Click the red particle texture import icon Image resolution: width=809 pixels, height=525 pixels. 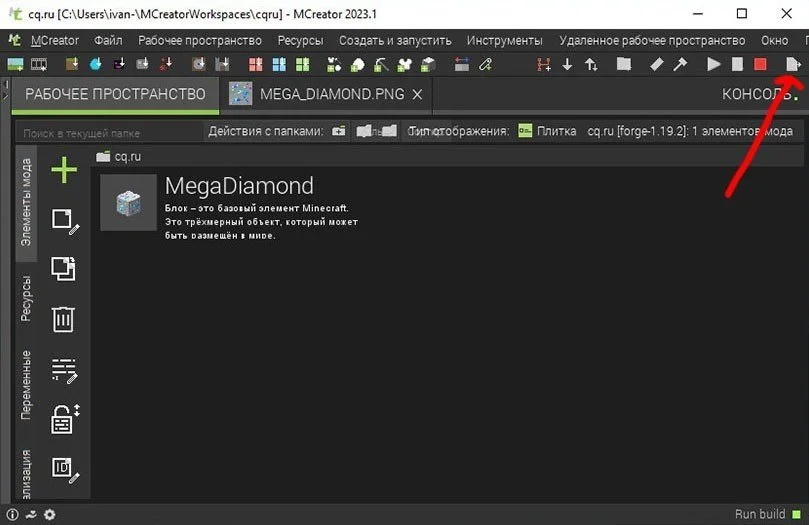click(166, 64)
